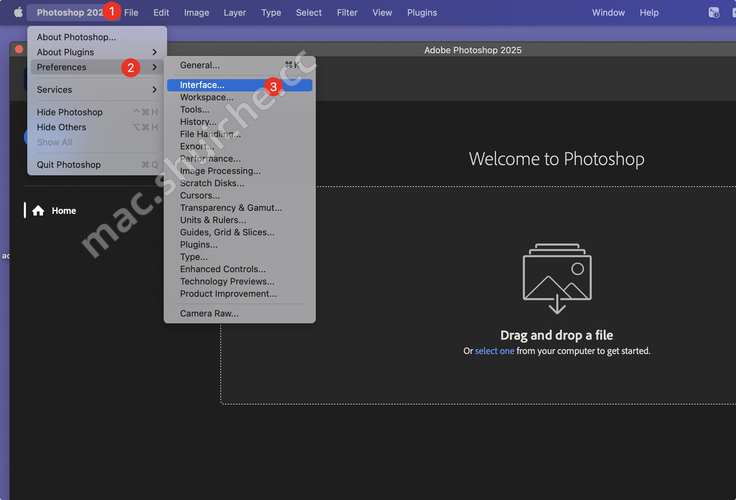The height and width of the screenshot is (500, 736).
Task: Open Camera Raw... preferences
Action: point(239,313)
